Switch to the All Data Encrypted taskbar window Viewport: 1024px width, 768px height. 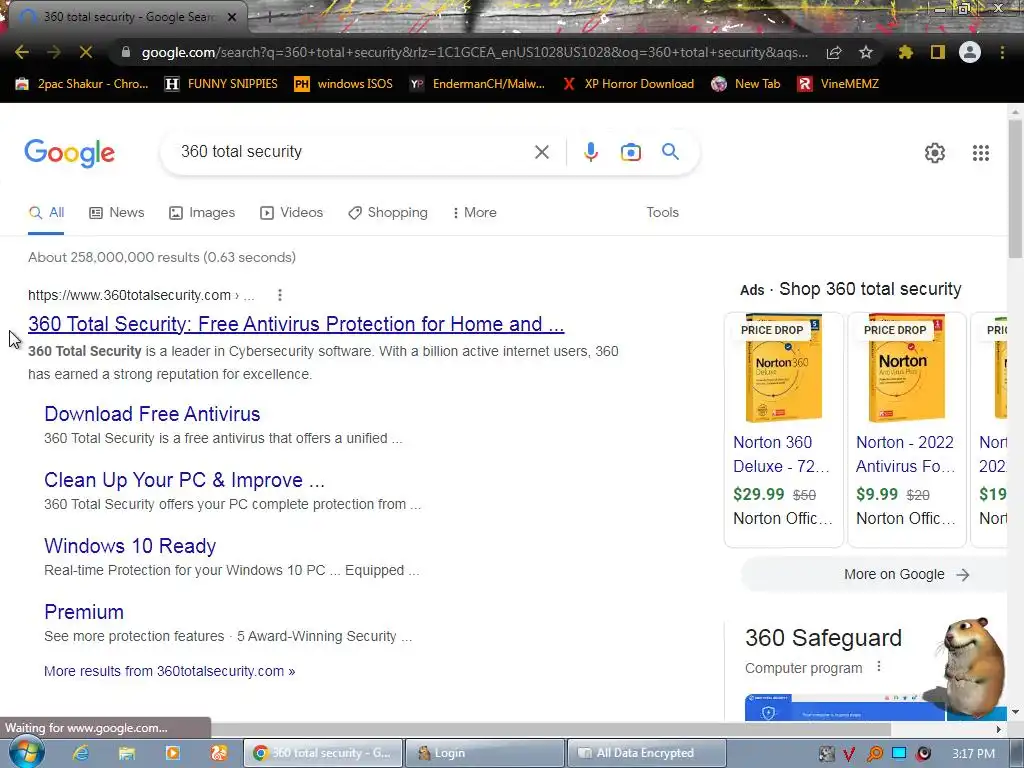click(x=647, y=753)
